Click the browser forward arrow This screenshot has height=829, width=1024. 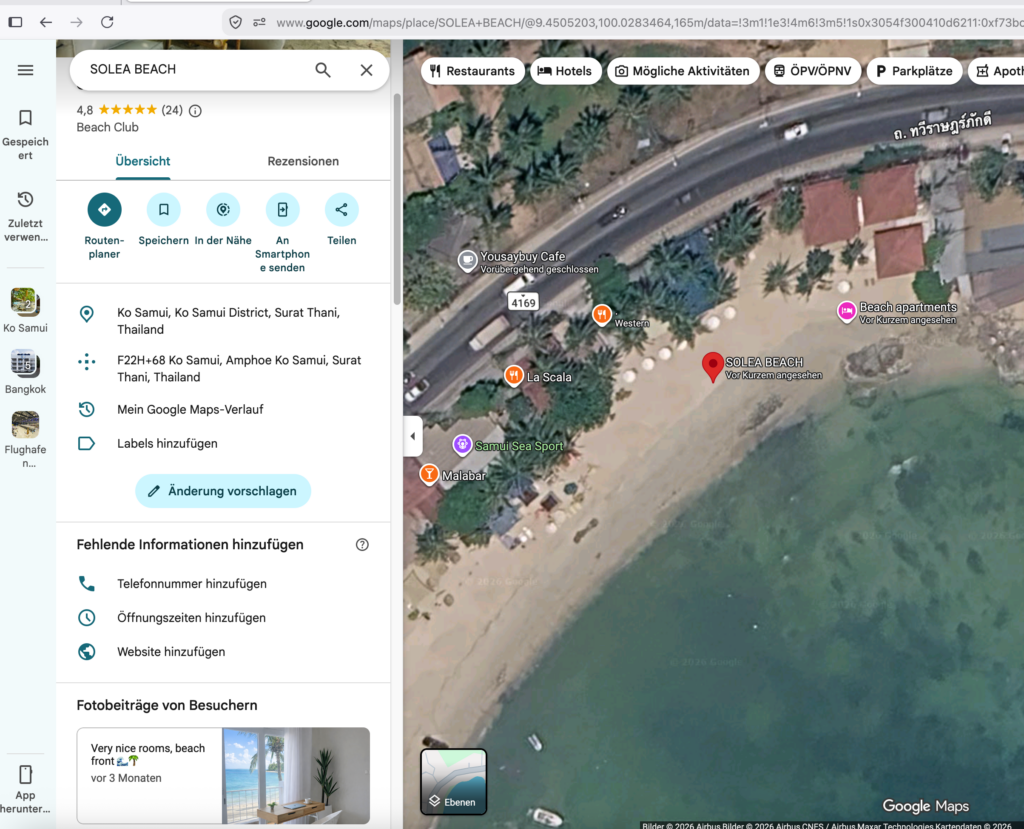point(76,22)
